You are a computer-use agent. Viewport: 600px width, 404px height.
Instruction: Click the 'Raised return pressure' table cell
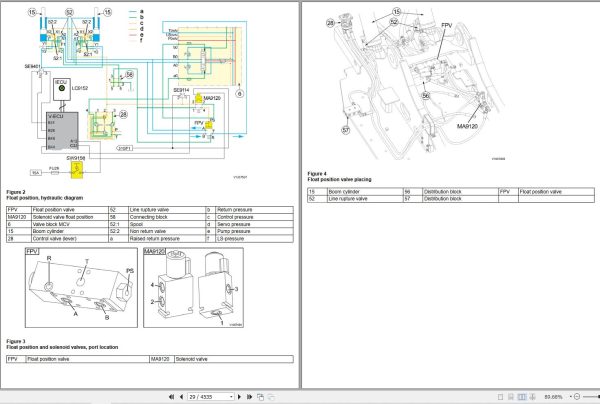(167, 239)
